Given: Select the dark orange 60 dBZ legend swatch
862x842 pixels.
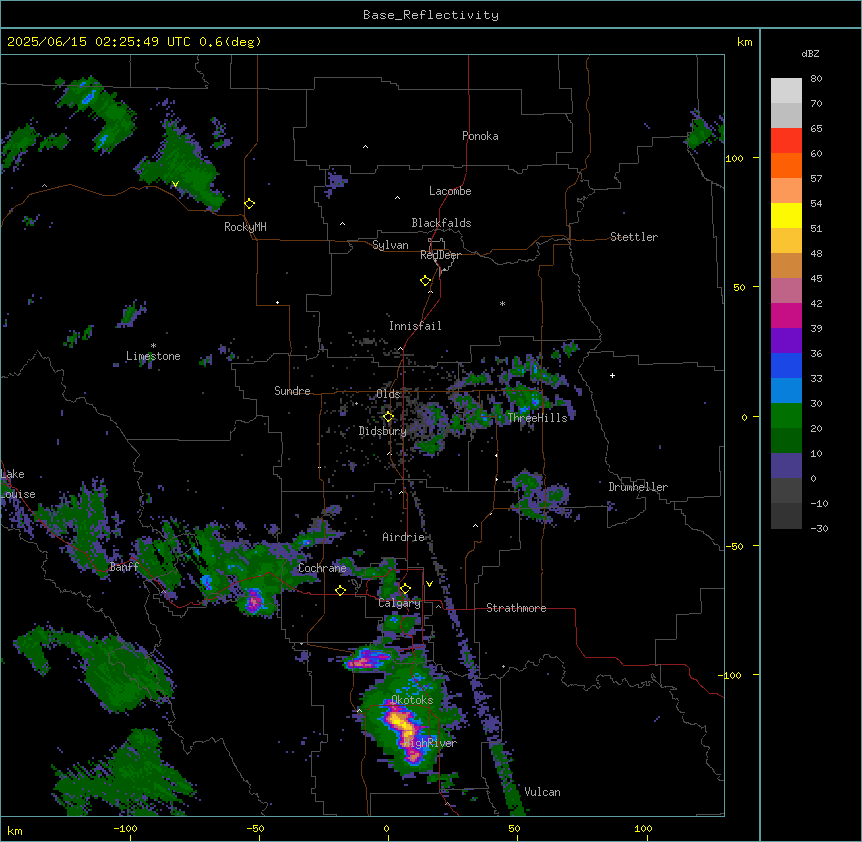Looking at the screenshot, I should [786, 165].
